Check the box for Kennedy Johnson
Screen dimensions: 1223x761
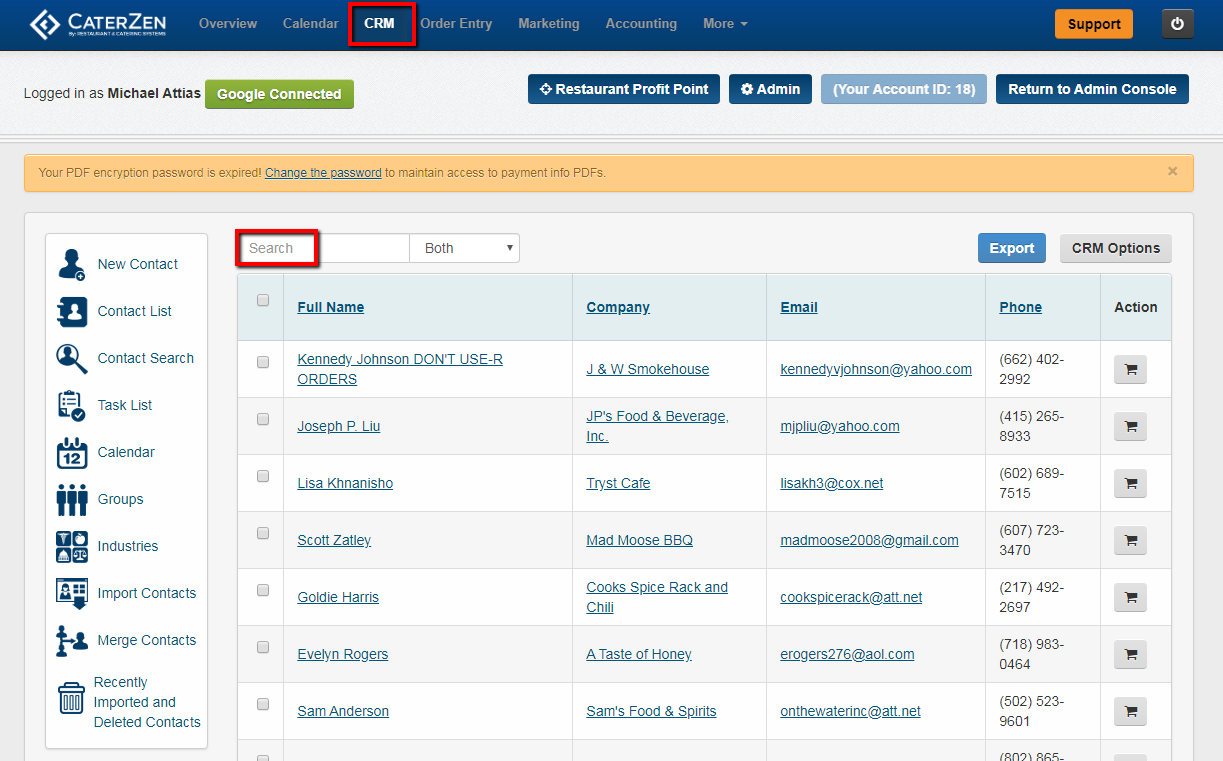click(x=263, y=362)
